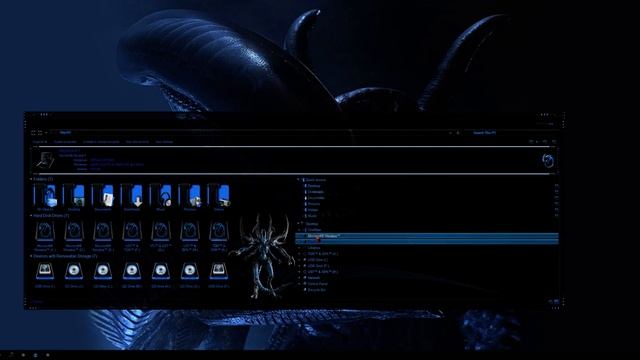The image size is (640, 360).
Task: Select OneDrive in the navigation tree
Action: click(314, 230)
